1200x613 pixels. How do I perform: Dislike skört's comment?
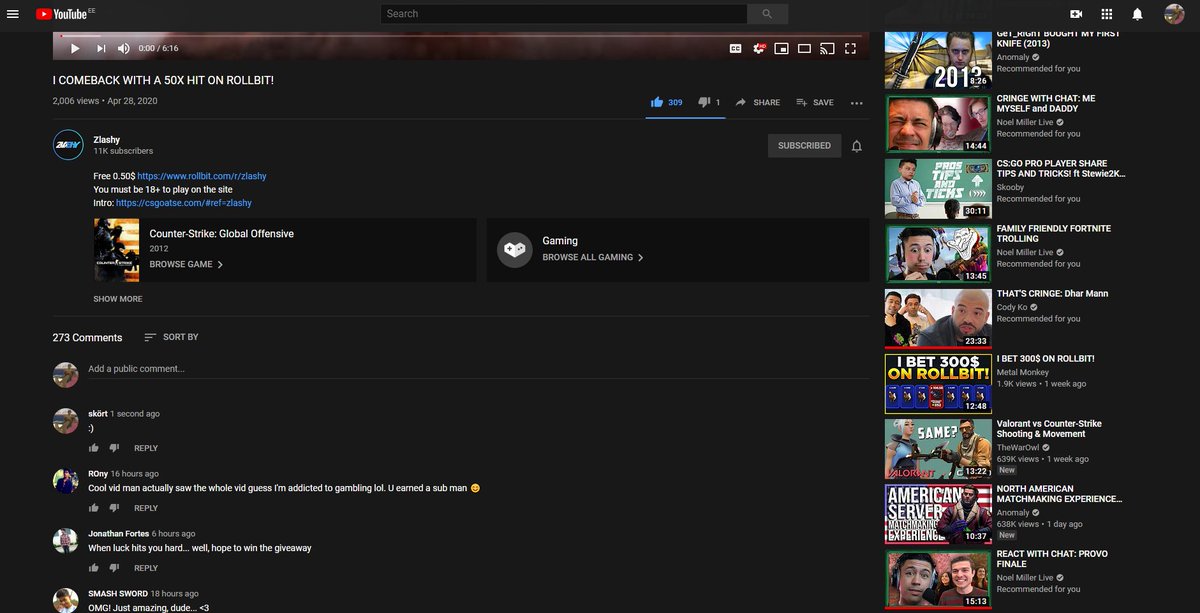[114, 448]
